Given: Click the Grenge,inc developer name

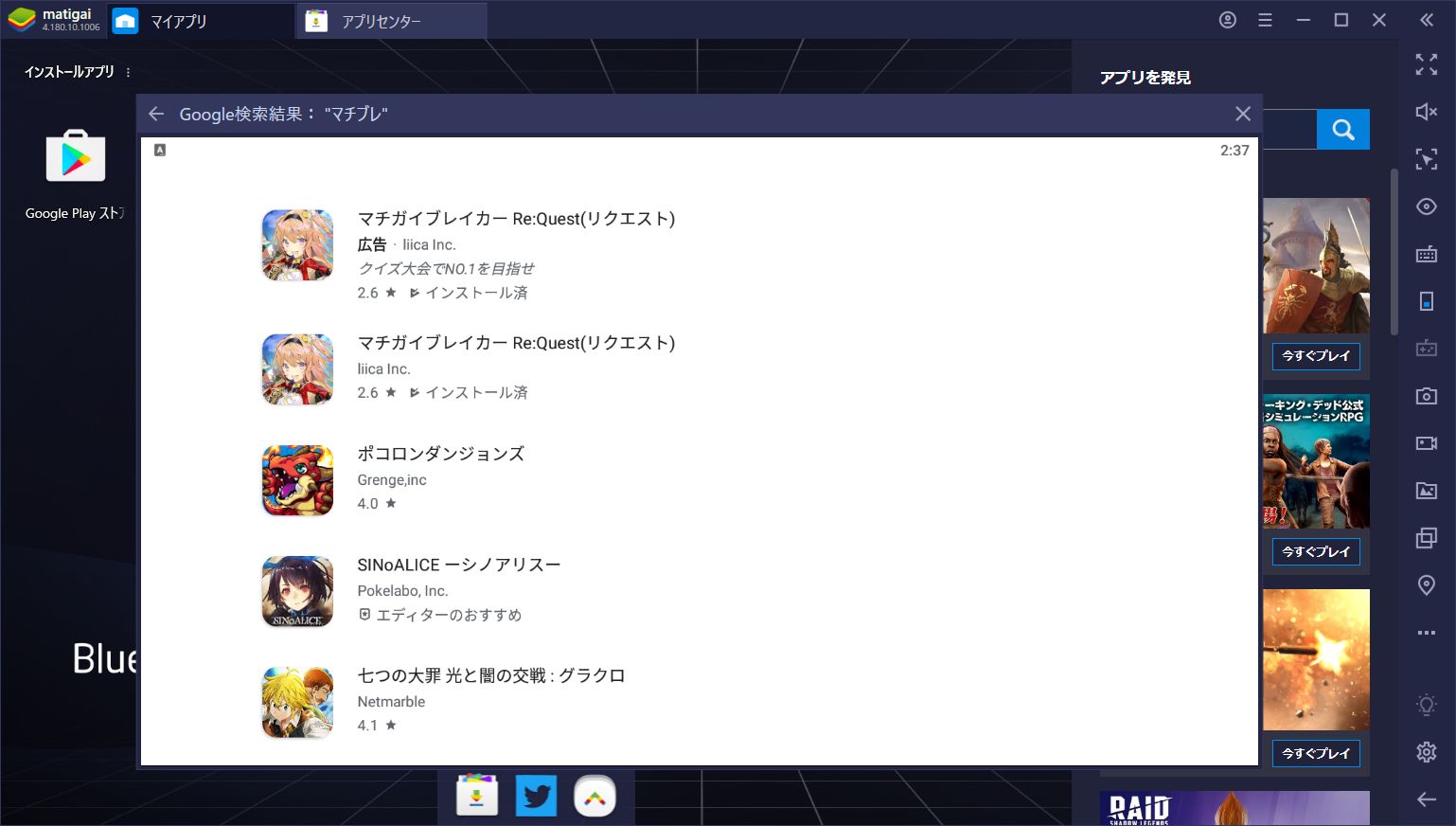Looking at the screenshot, I should tap(392, 480).
